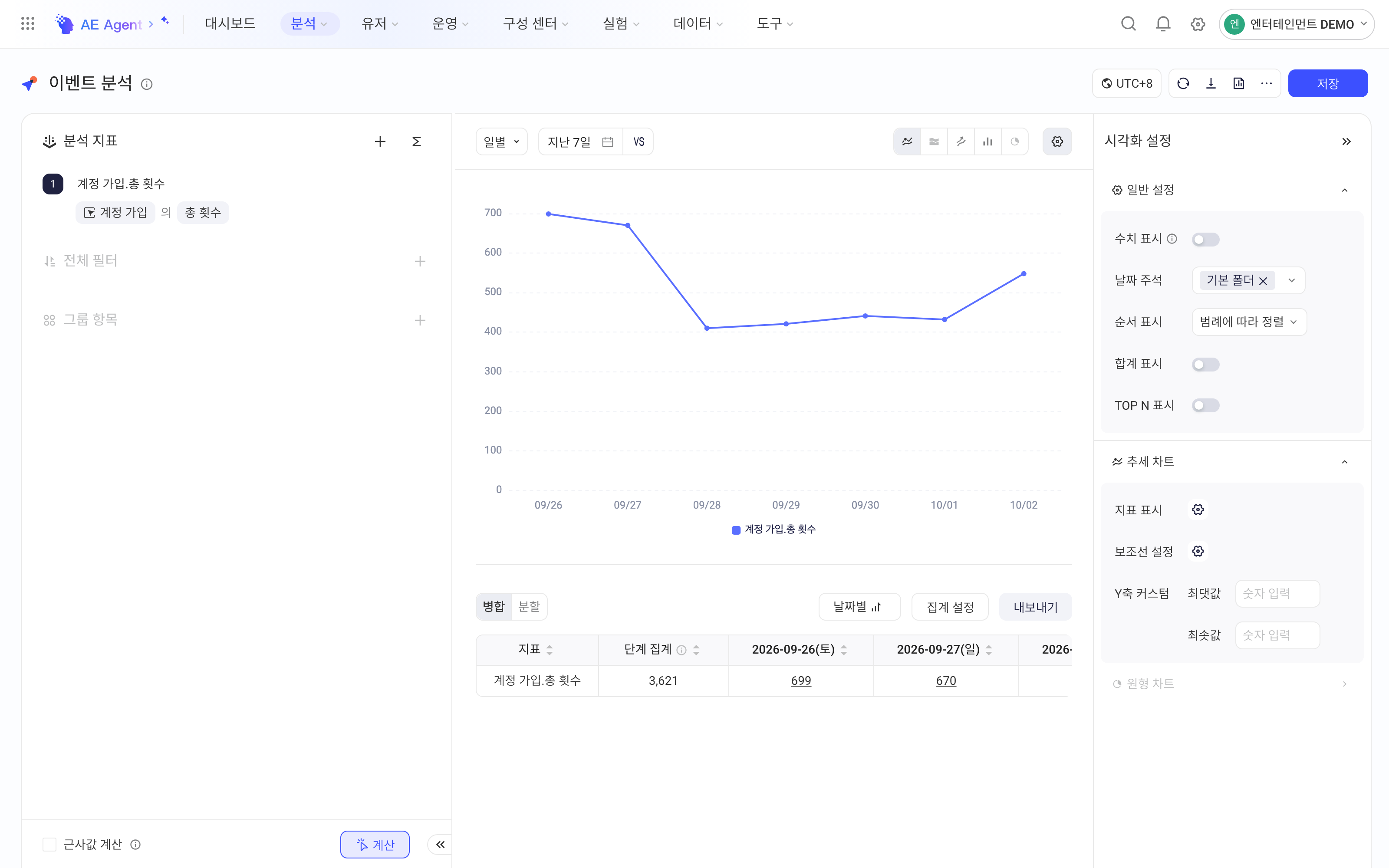1389x868 pixels.
Task: Toggle TOP N 표시 switch
Action: 1205,406
